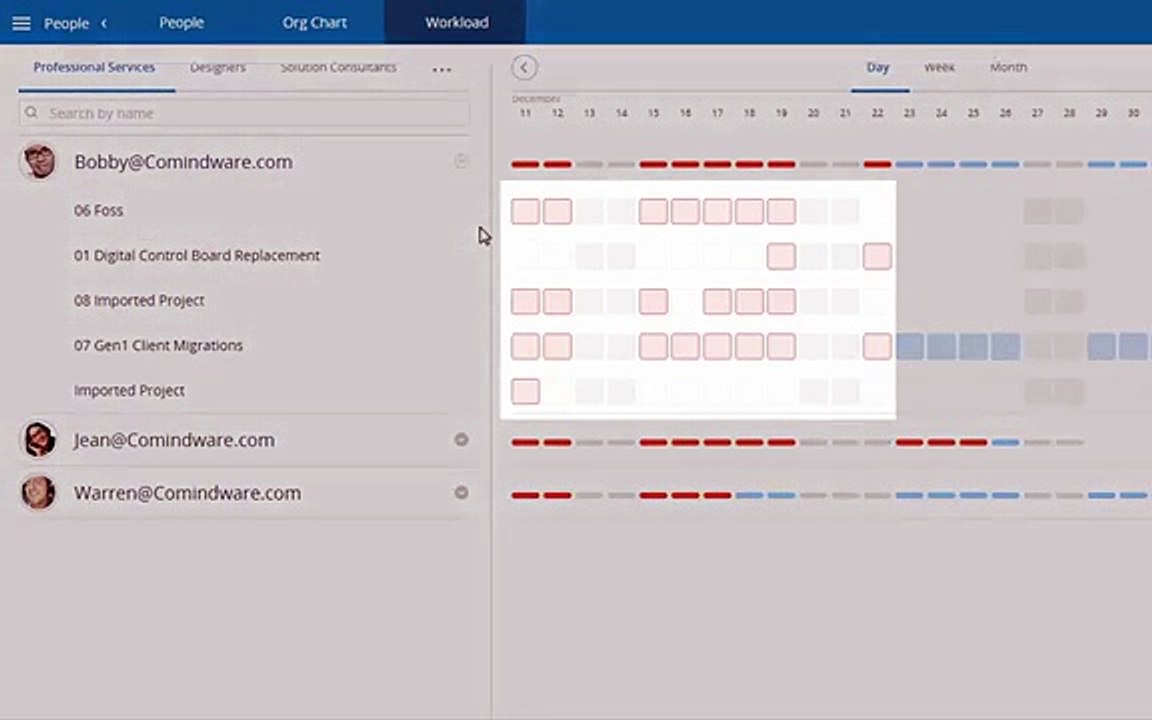Click 08 Imported Project cell for Dec 15
This screenshot has width=1152, height=720.
point(653,301)
